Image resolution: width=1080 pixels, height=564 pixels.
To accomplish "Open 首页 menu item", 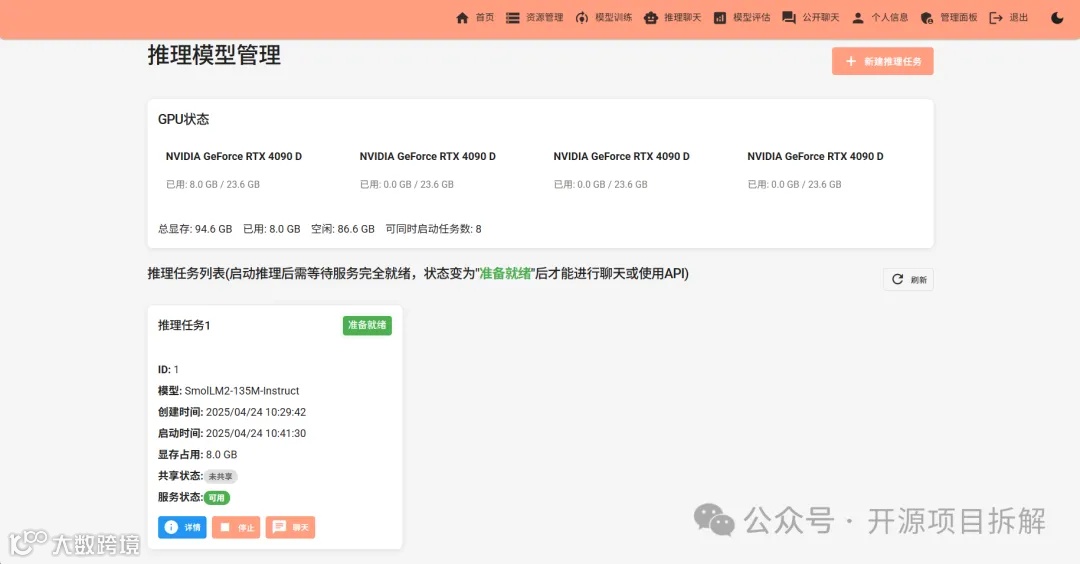I will point(485,18).
